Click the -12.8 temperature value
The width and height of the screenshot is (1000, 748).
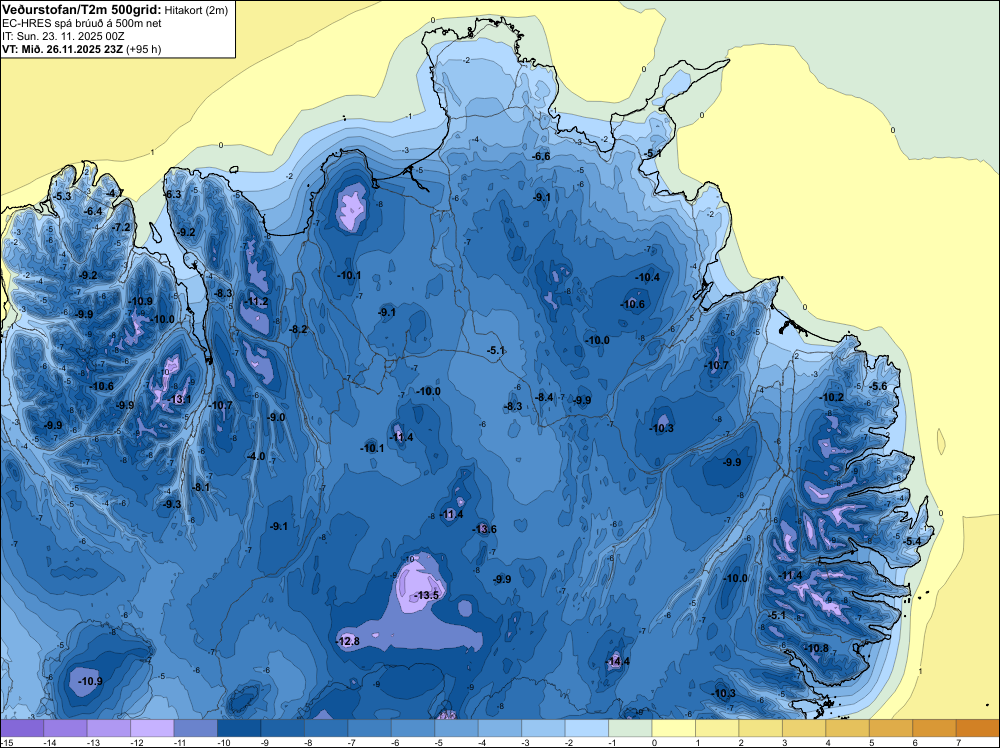click(x=348, y=641)
